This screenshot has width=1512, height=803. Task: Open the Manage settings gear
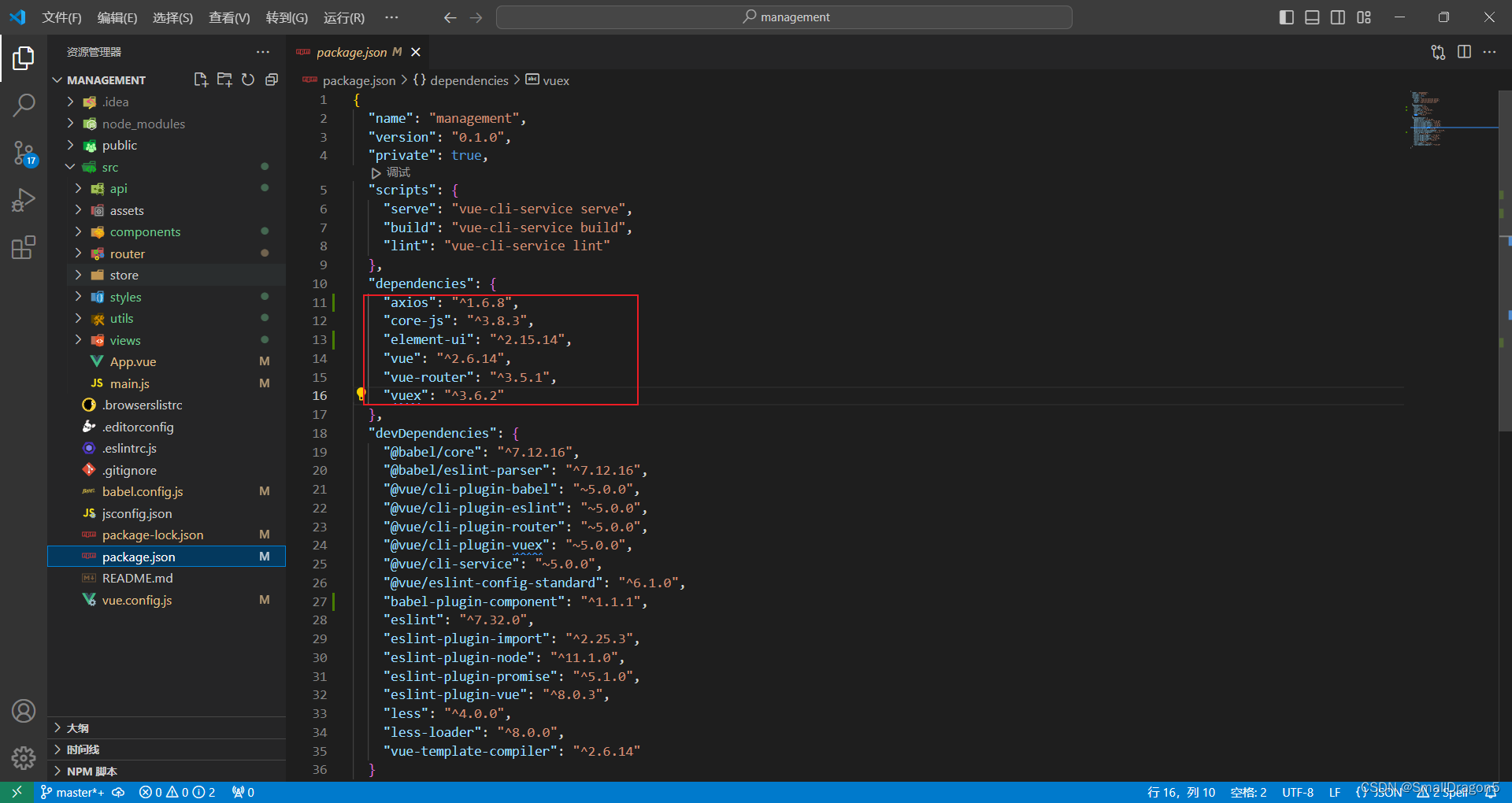click(x=24, y=758)
